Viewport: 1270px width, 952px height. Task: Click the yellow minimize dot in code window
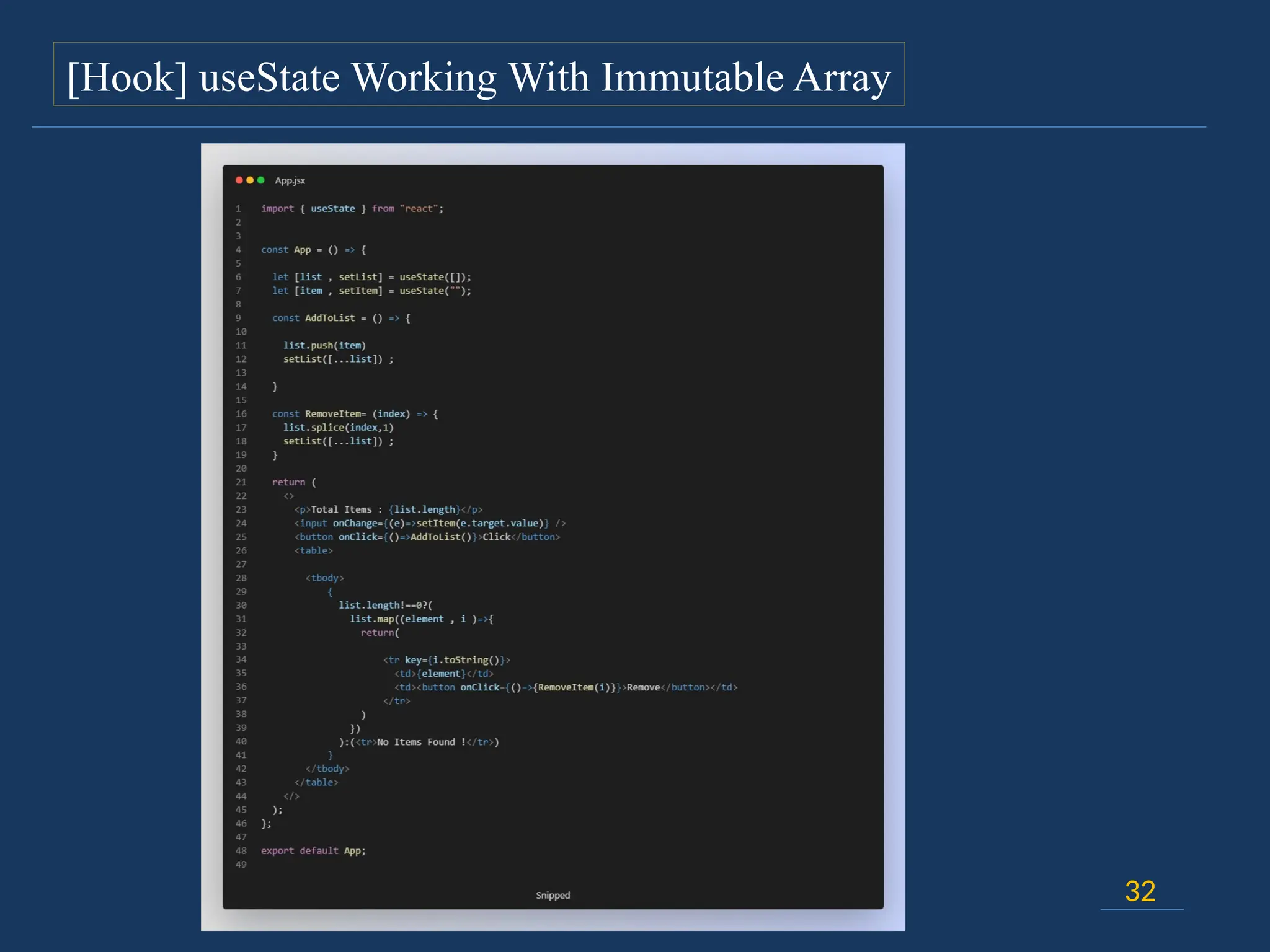coord(250,180)
